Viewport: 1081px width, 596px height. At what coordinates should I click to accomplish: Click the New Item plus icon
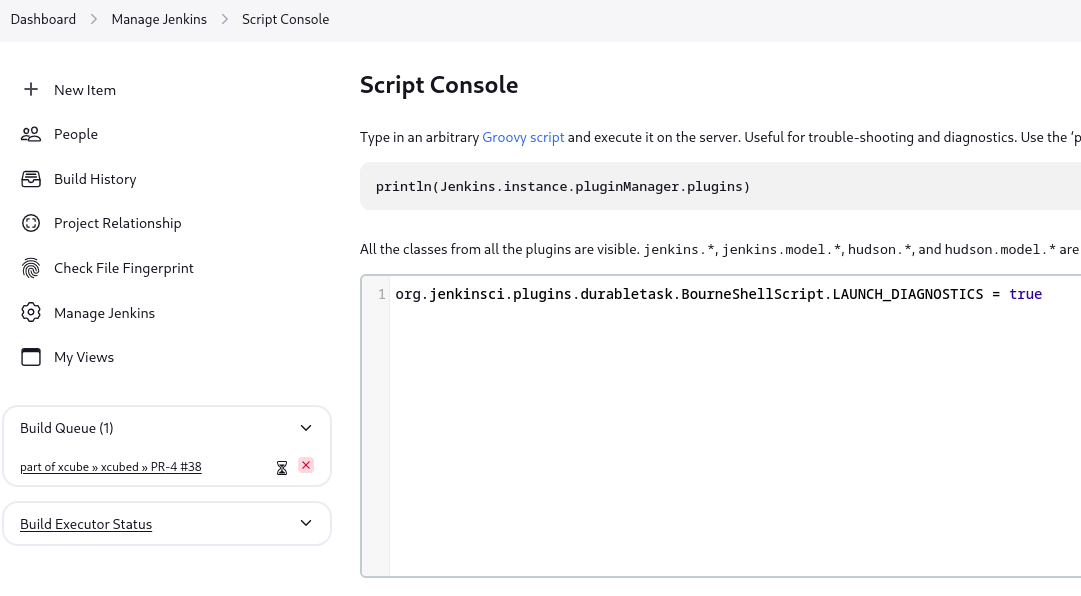(x=30, y=90)
